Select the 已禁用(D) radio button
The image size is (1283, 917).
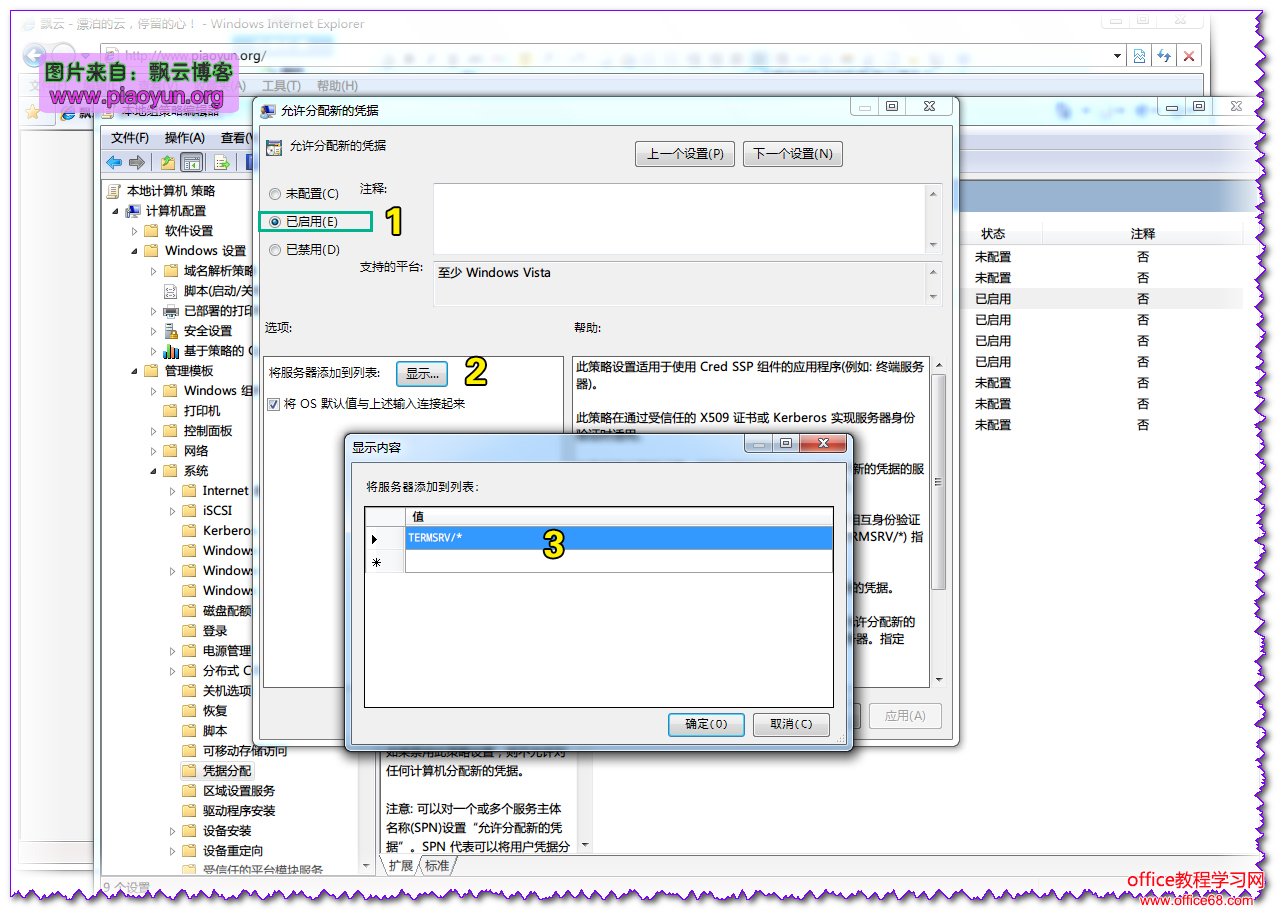[x=275, y=250]
